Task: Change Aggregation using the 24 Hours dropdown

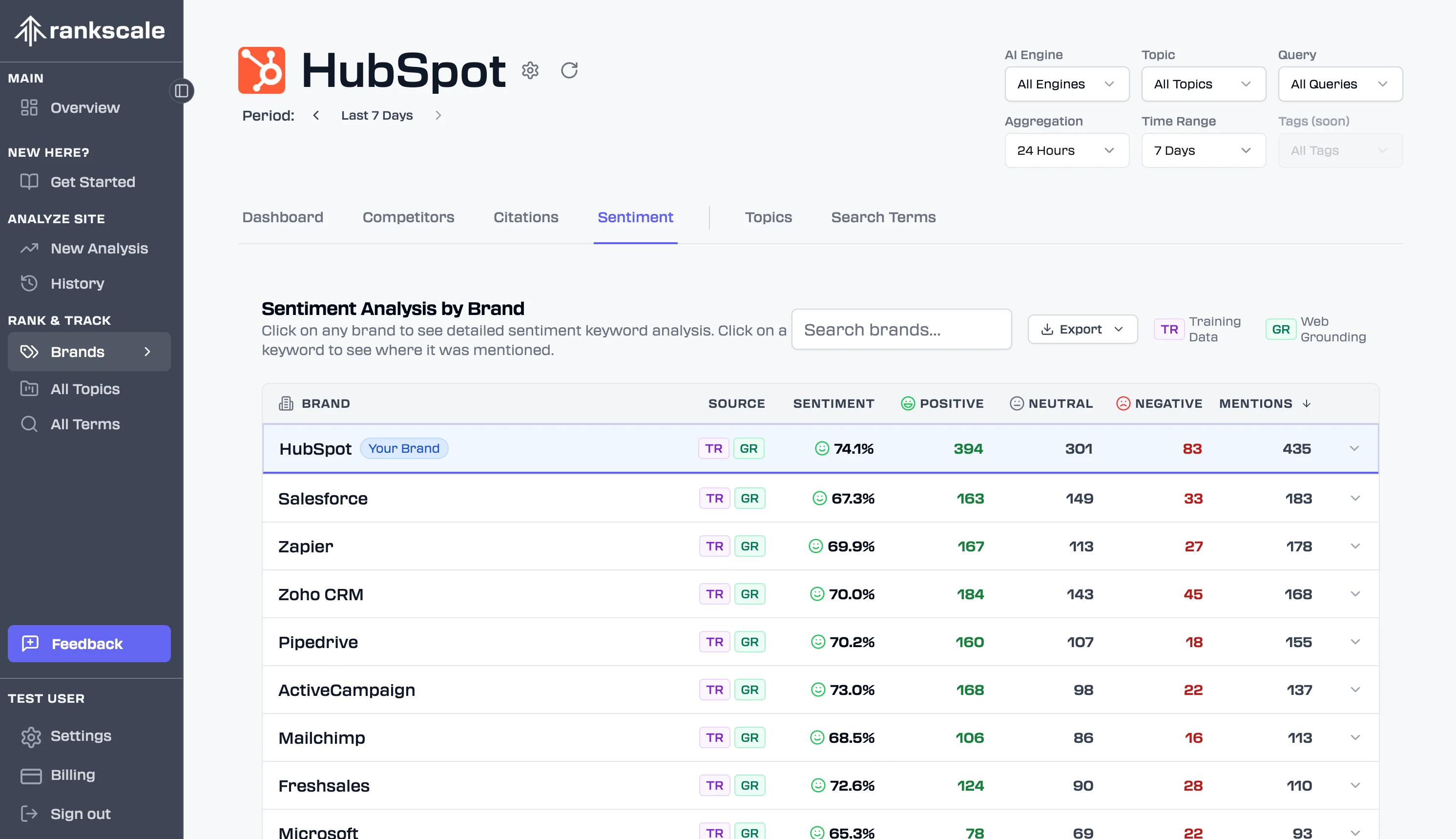Action: pos(1066,150)
